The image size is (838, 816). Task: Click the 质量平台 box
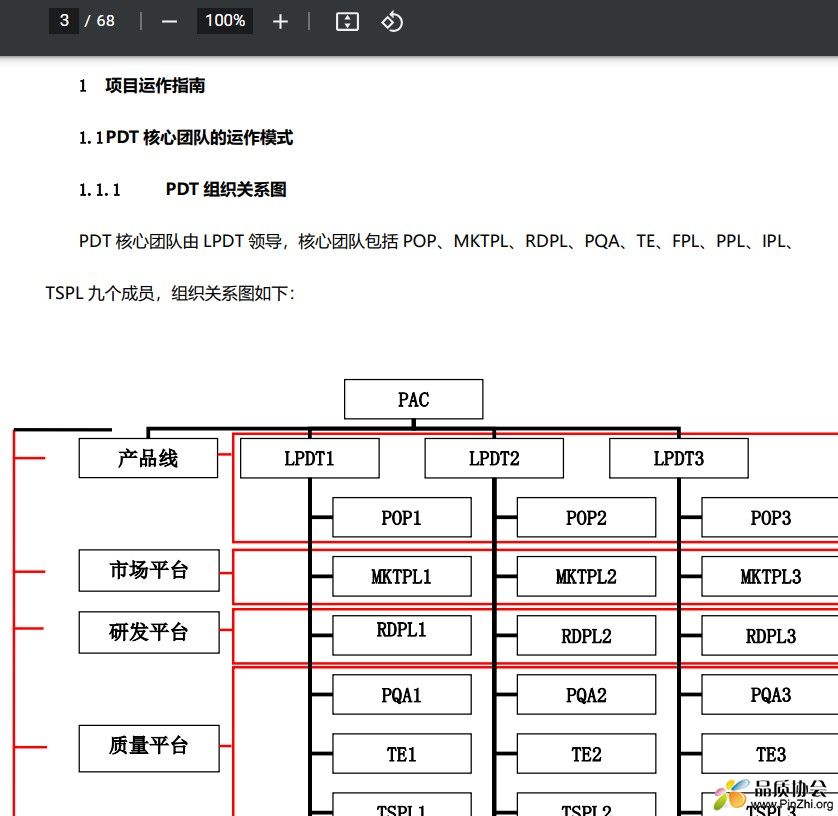149,748
